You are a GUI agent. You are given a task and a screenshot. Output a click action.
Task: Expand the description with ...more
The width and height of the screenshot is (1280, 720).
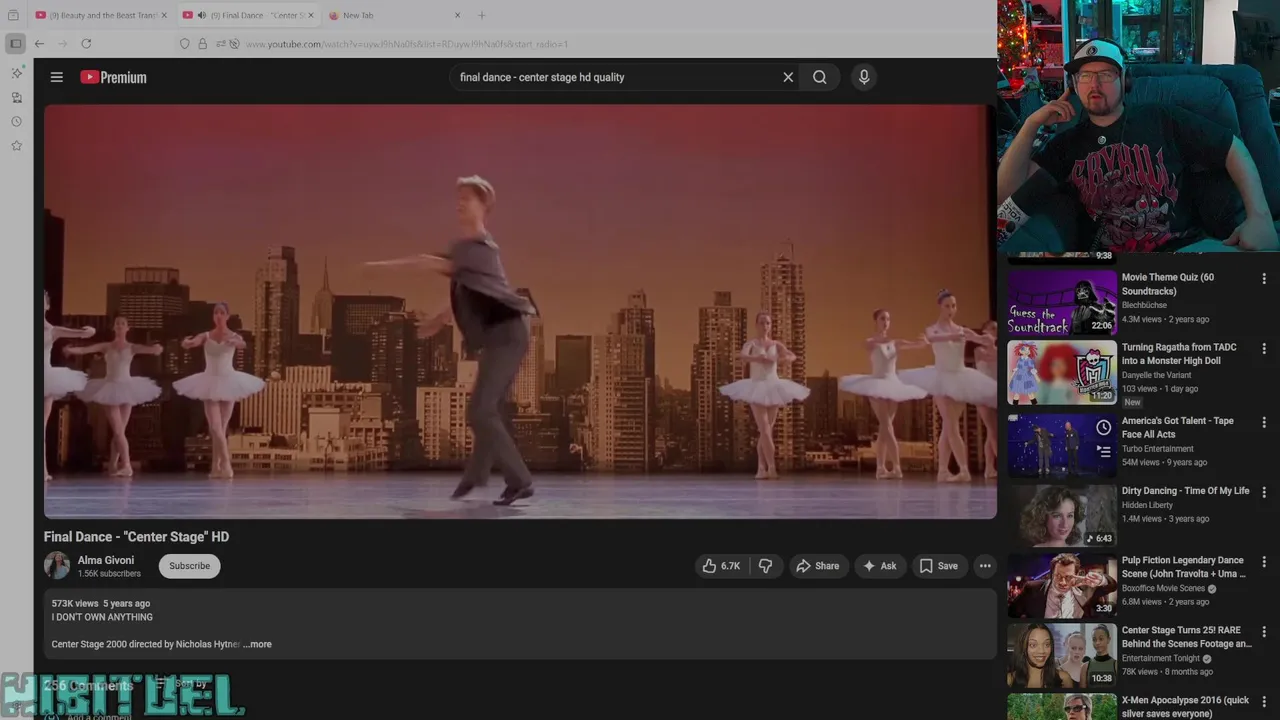coord(258,644)
